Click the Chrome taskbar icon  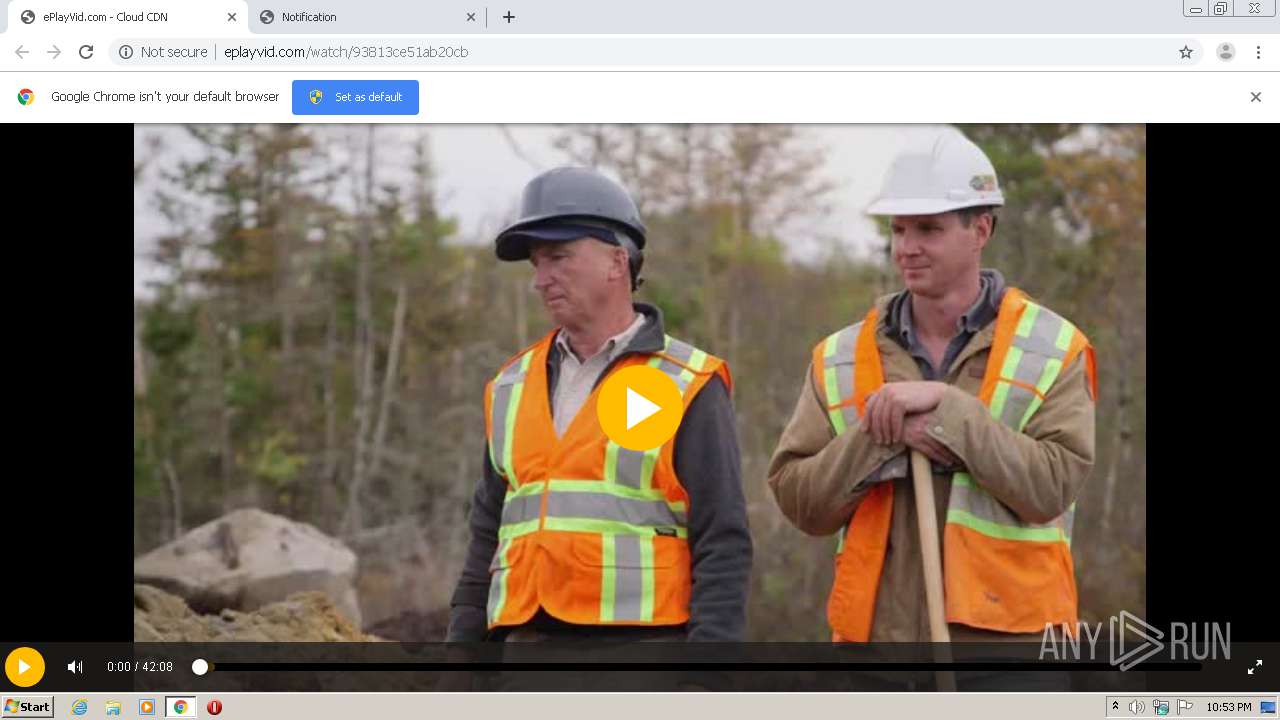pos(180,707)
